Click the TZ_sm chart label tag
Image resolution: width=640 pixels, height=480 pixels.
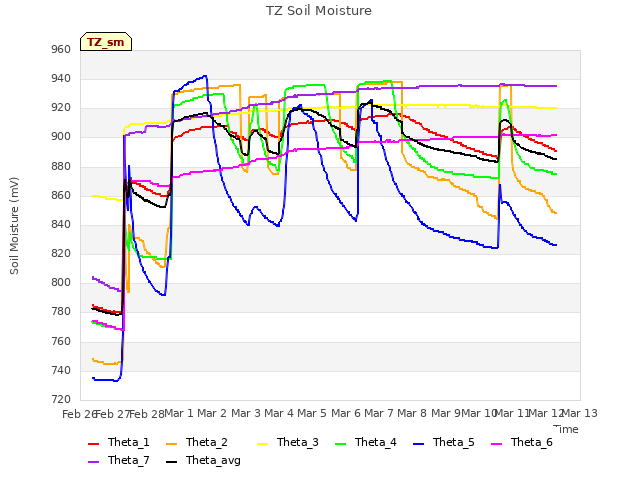pos(106,42)
